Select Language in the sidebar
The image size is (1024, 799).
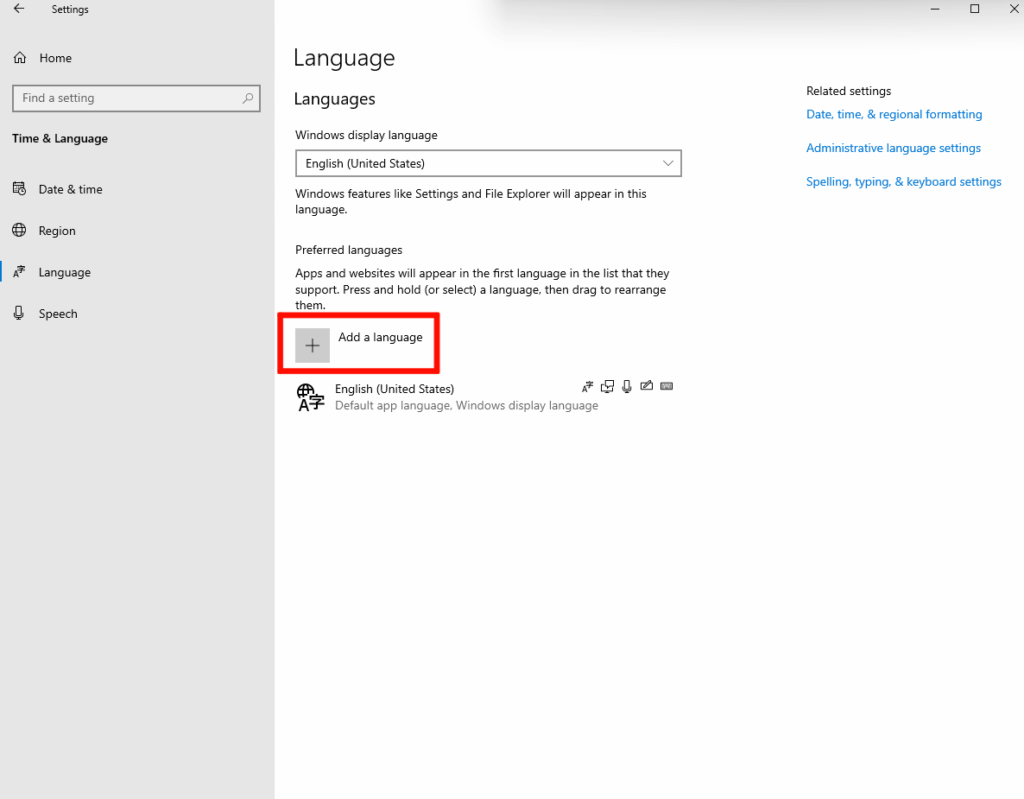(x=64, y=272)
